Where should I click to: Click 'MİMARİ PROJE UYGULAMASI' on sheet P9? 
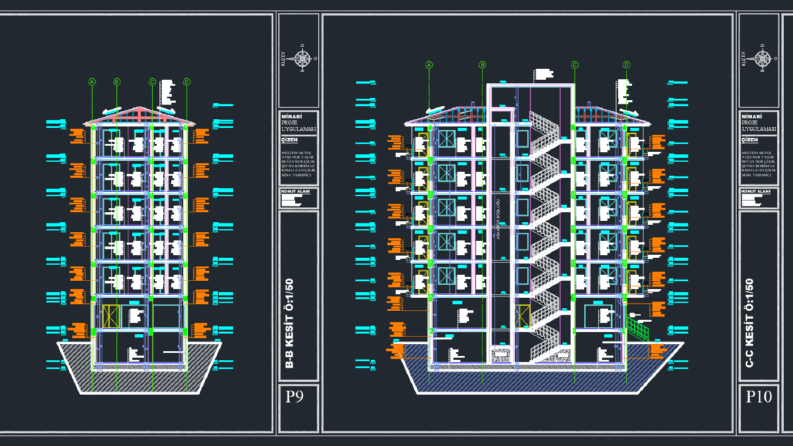[x=298, y=123]
